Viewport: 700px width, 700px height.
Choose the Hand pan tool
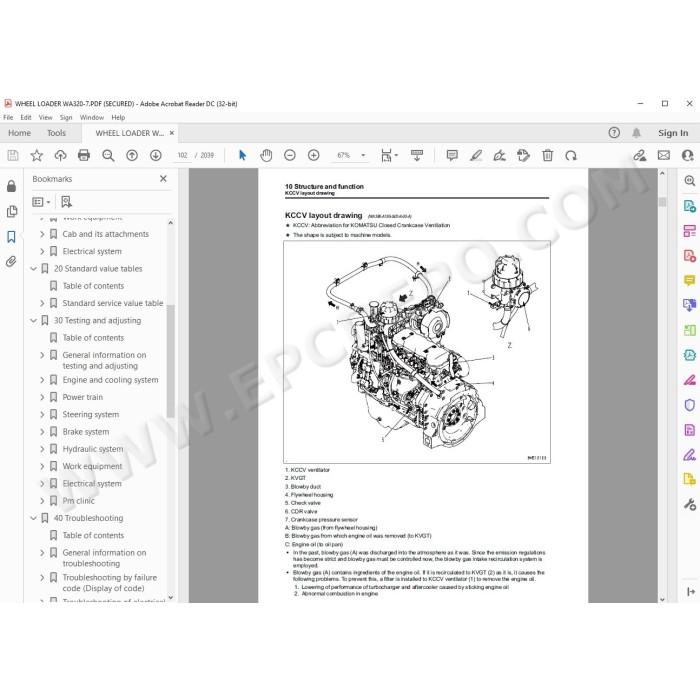point(266,155)
